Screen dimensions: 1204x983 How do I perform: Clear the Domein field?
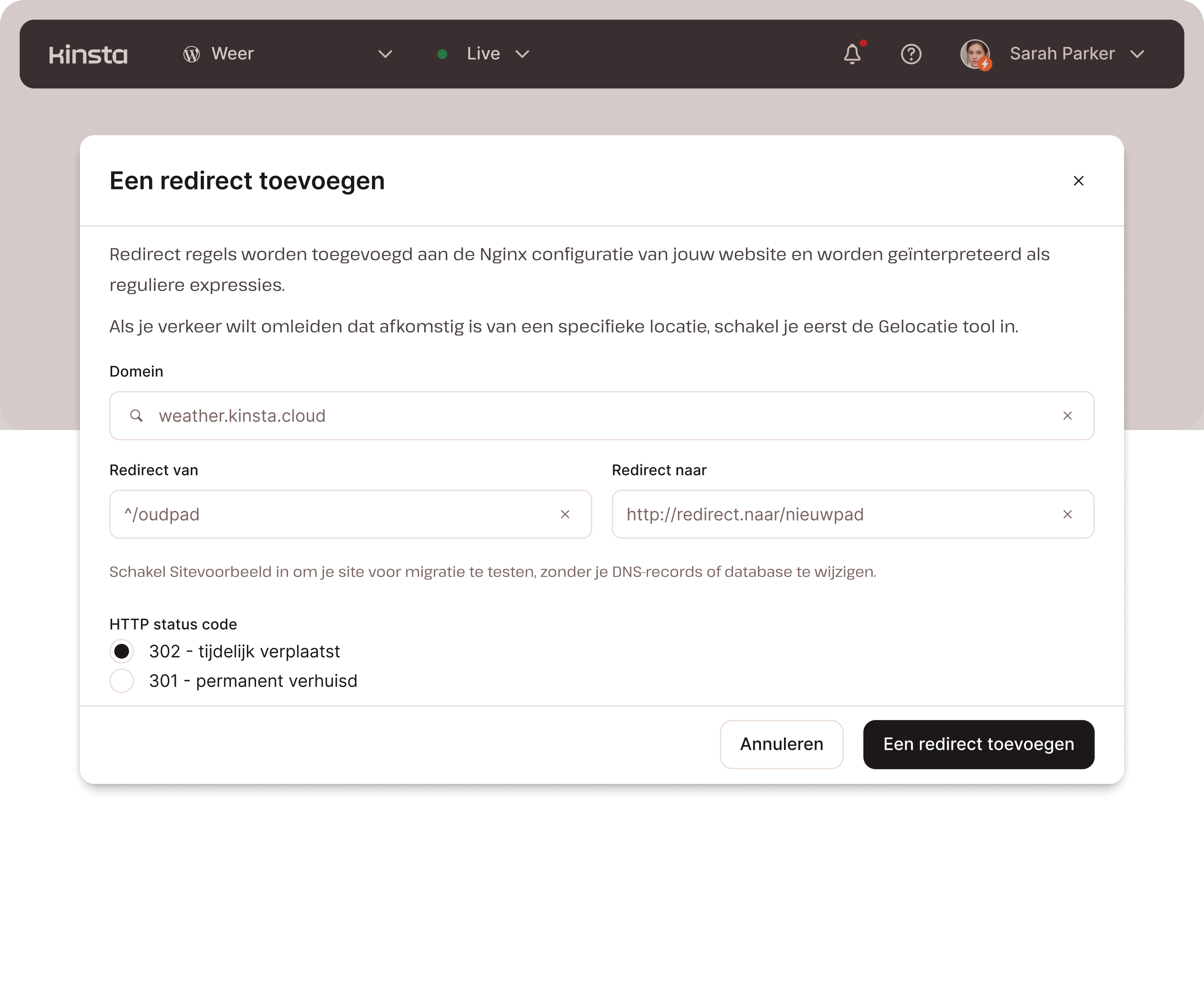pyautogui.click(x=1067, y=415)
